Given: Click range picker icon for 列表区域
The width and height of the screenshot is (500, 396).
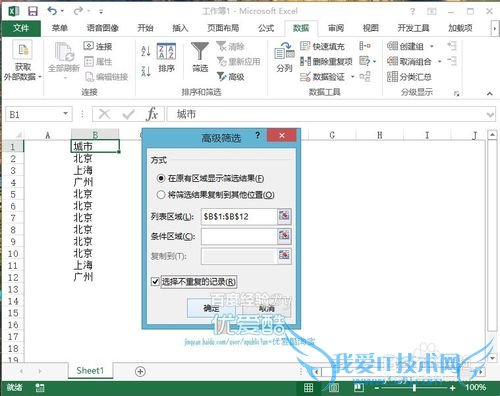Looking at the screenshot, I should [x=284, y=216].
